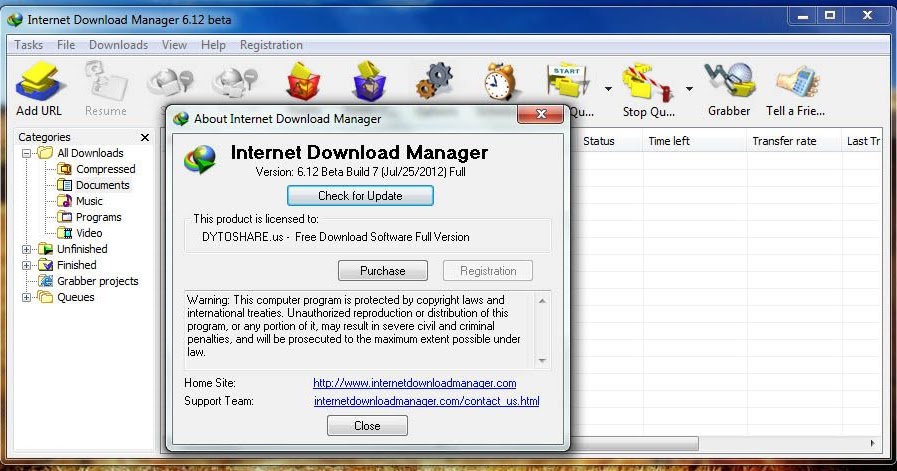This screenshot has height=471, width=897.
Task: Select All Downloads in the tree
Action: click(x=90, y=153)
